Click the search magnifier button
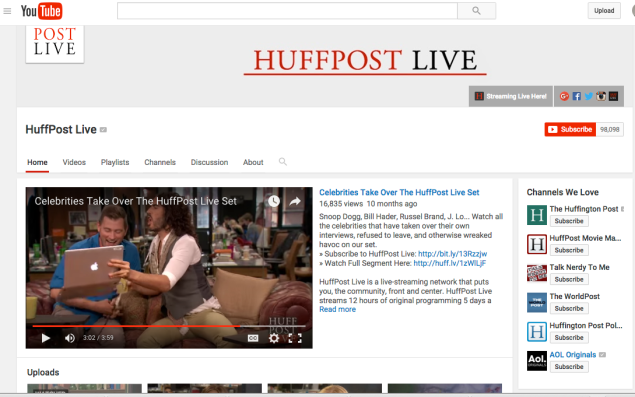 point(476,11)
